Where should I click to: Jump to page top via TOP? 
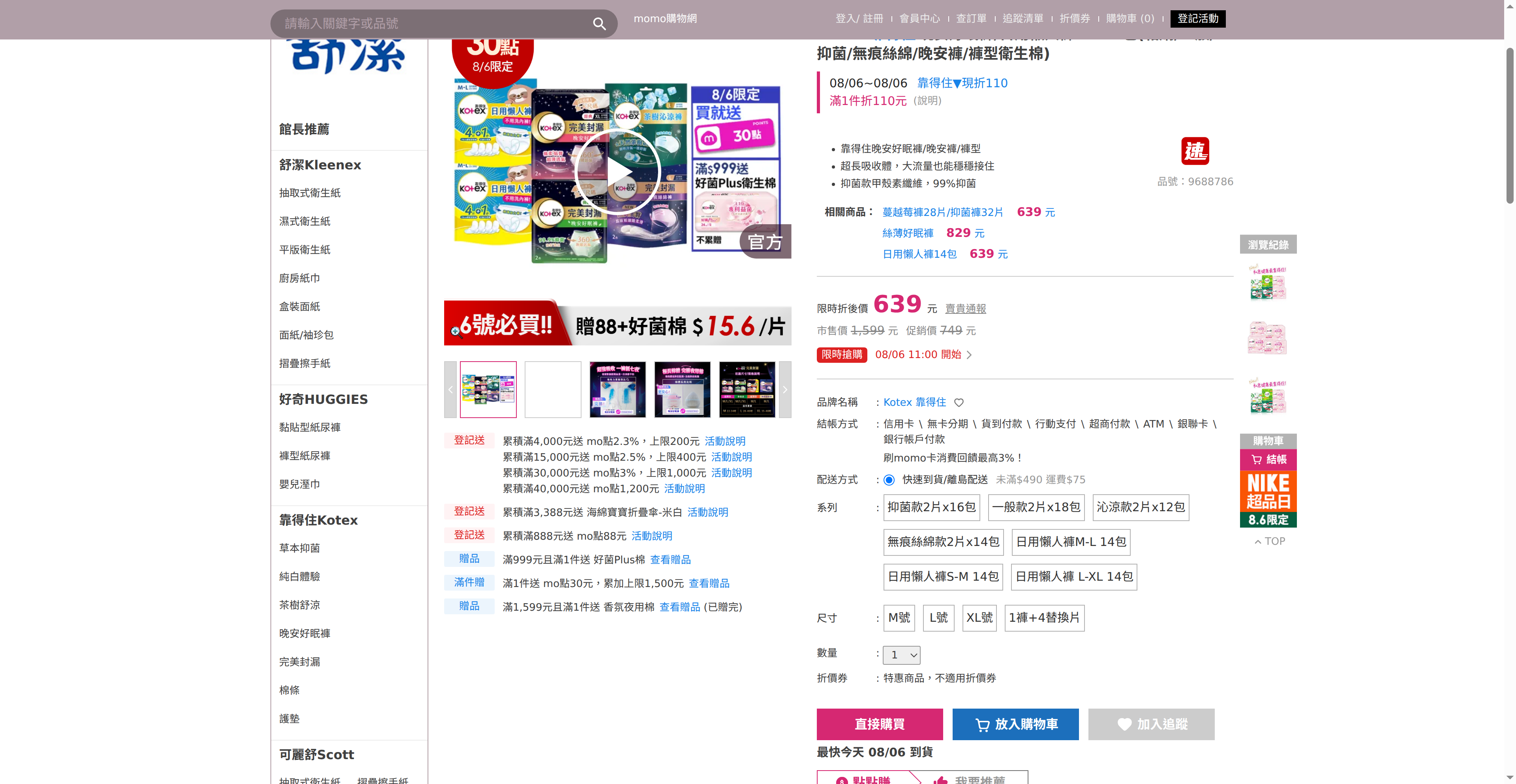click(1269, 542)
